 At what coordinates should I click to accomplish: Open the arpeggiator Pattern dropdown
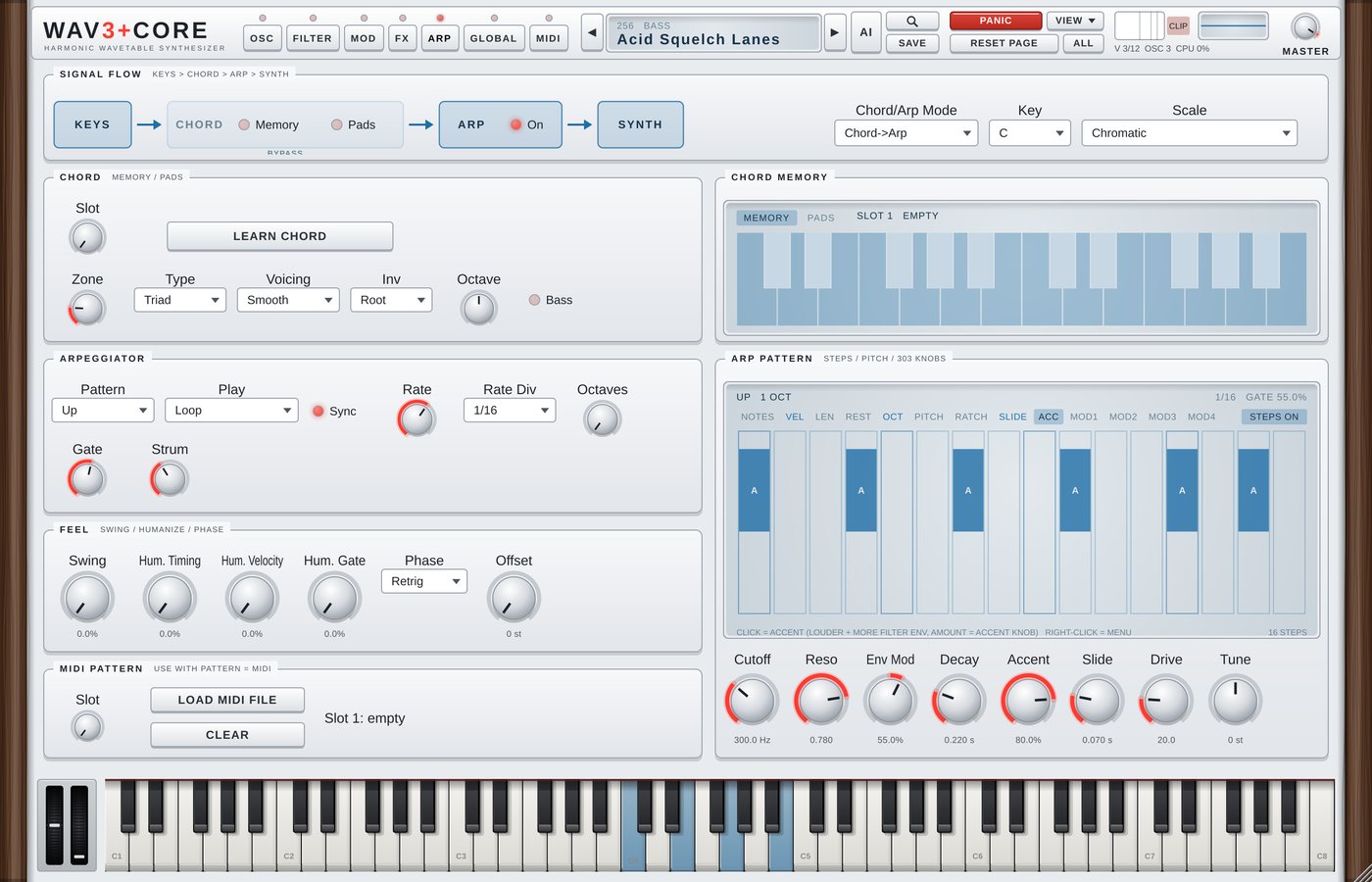click(x=103, y=411)
